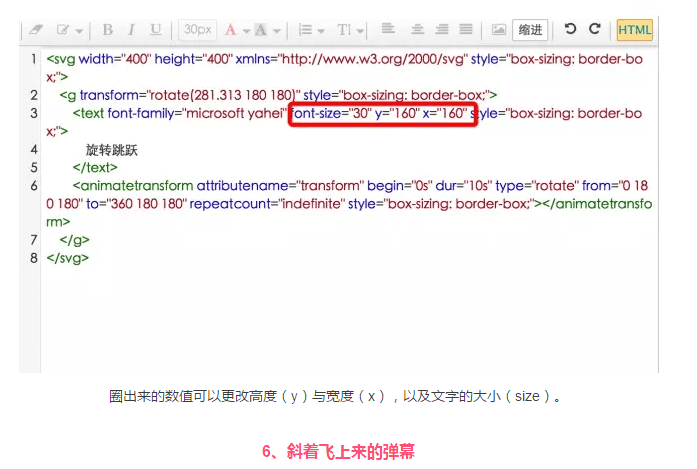Screen dimensions: 697x469
Task: Toggle italic formatting
Action: click(x=132, y=30)
